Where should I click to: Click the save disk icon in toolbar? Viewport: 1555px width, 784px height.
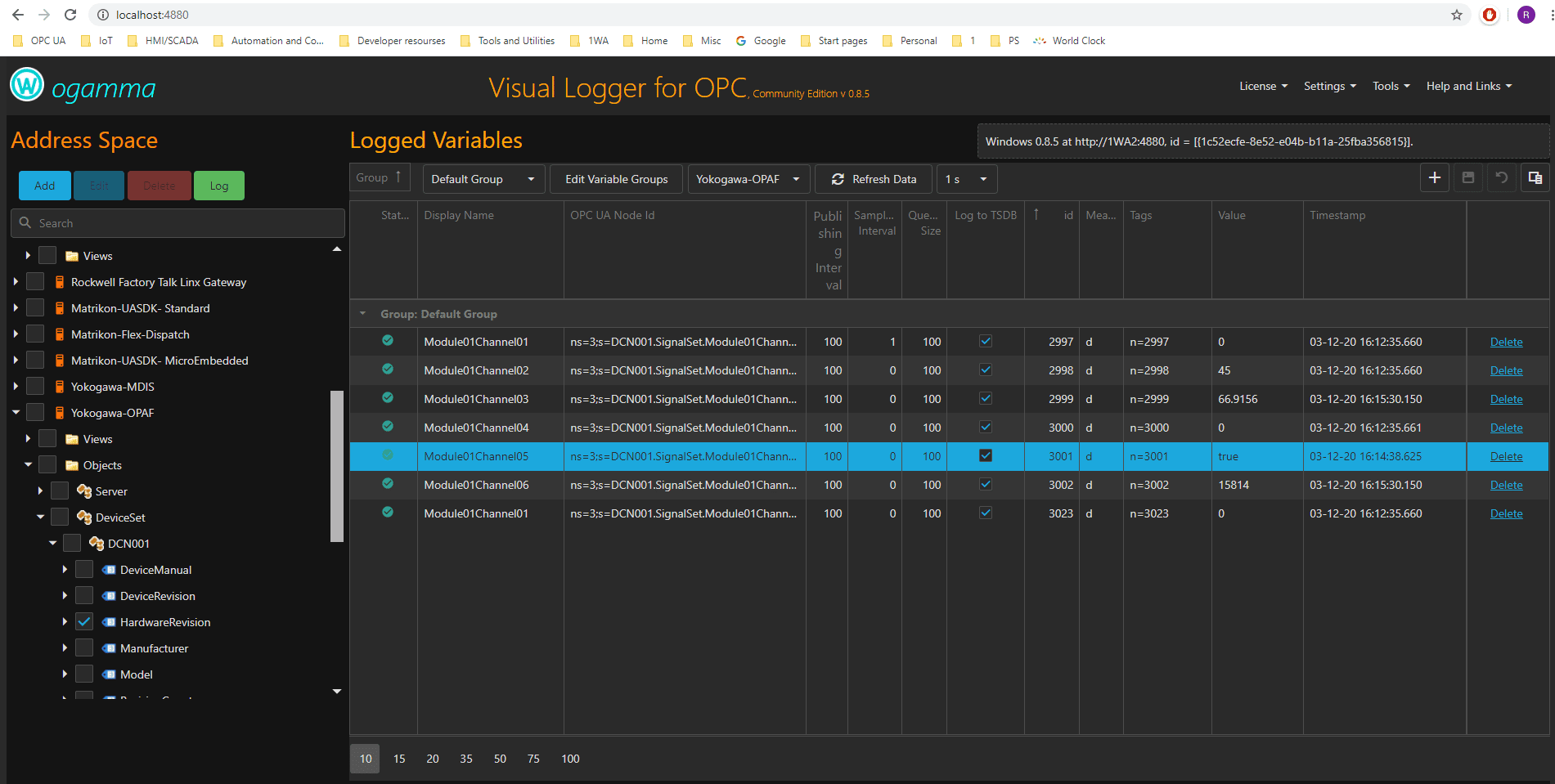tap(1468, 178)
